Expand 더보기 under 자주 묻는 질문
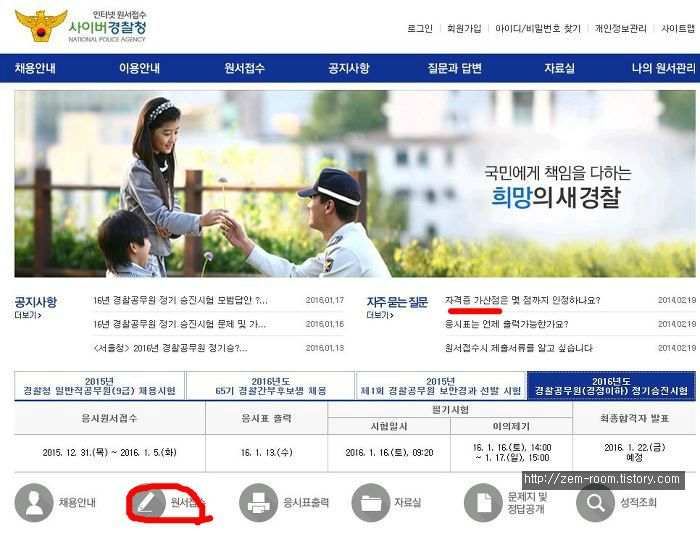 coord(380,315)
